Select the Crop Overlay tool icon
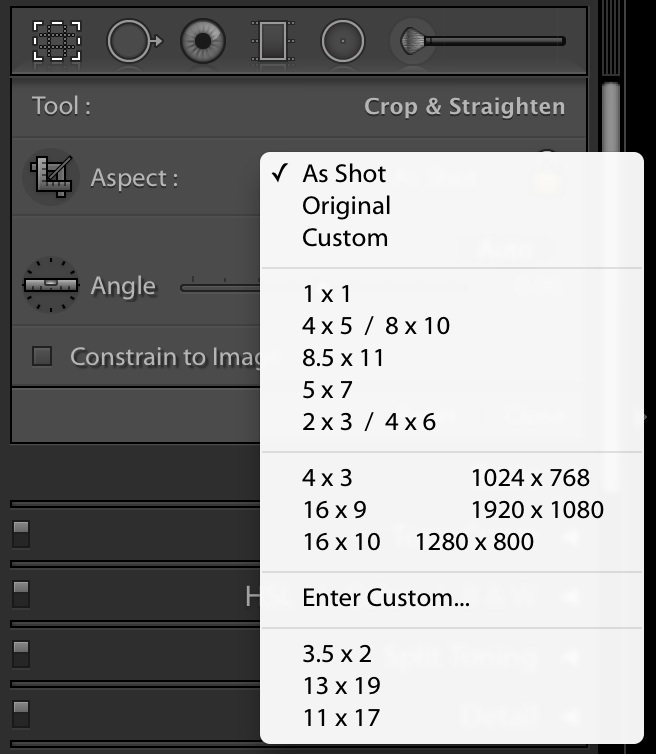 click(57, 41)
